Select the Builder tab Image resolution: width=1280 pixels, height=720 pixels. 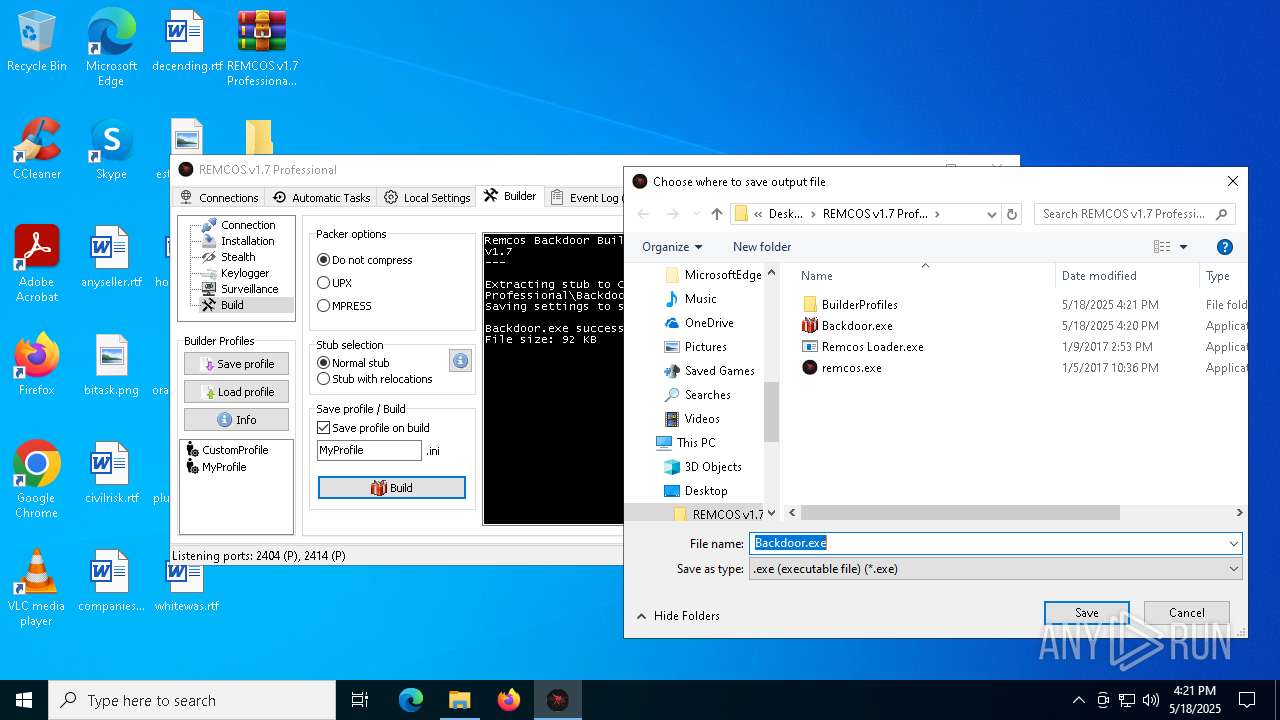pos(510,196)
